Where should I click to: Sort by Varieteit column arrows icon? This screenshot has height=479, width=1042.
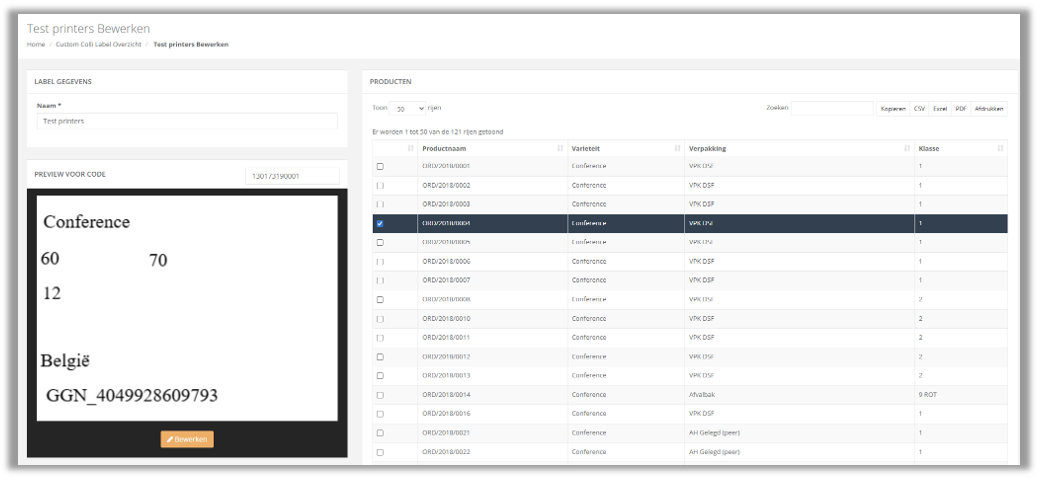(677, 149)
